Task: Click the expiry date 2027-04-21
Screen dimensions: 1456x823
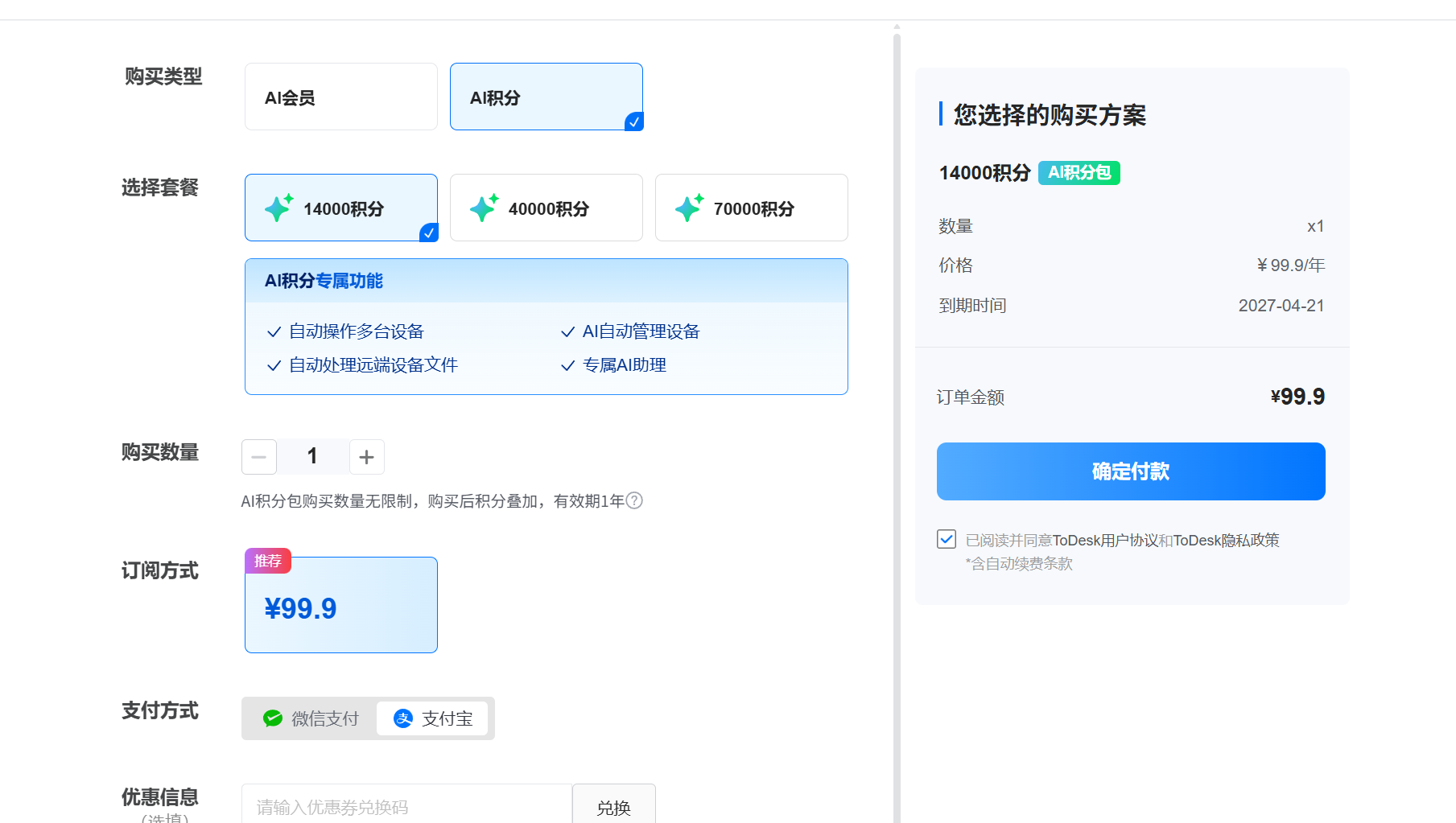Action: [x=1281, y=306]
